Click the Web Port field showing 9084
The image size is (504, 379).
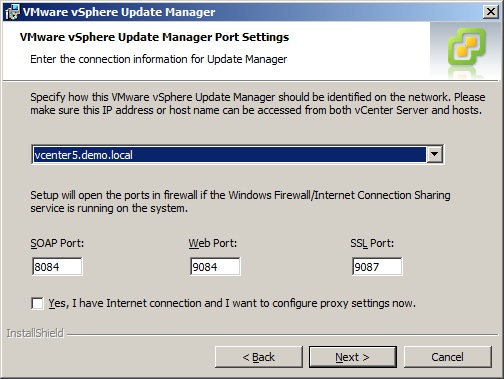[215, 267]
